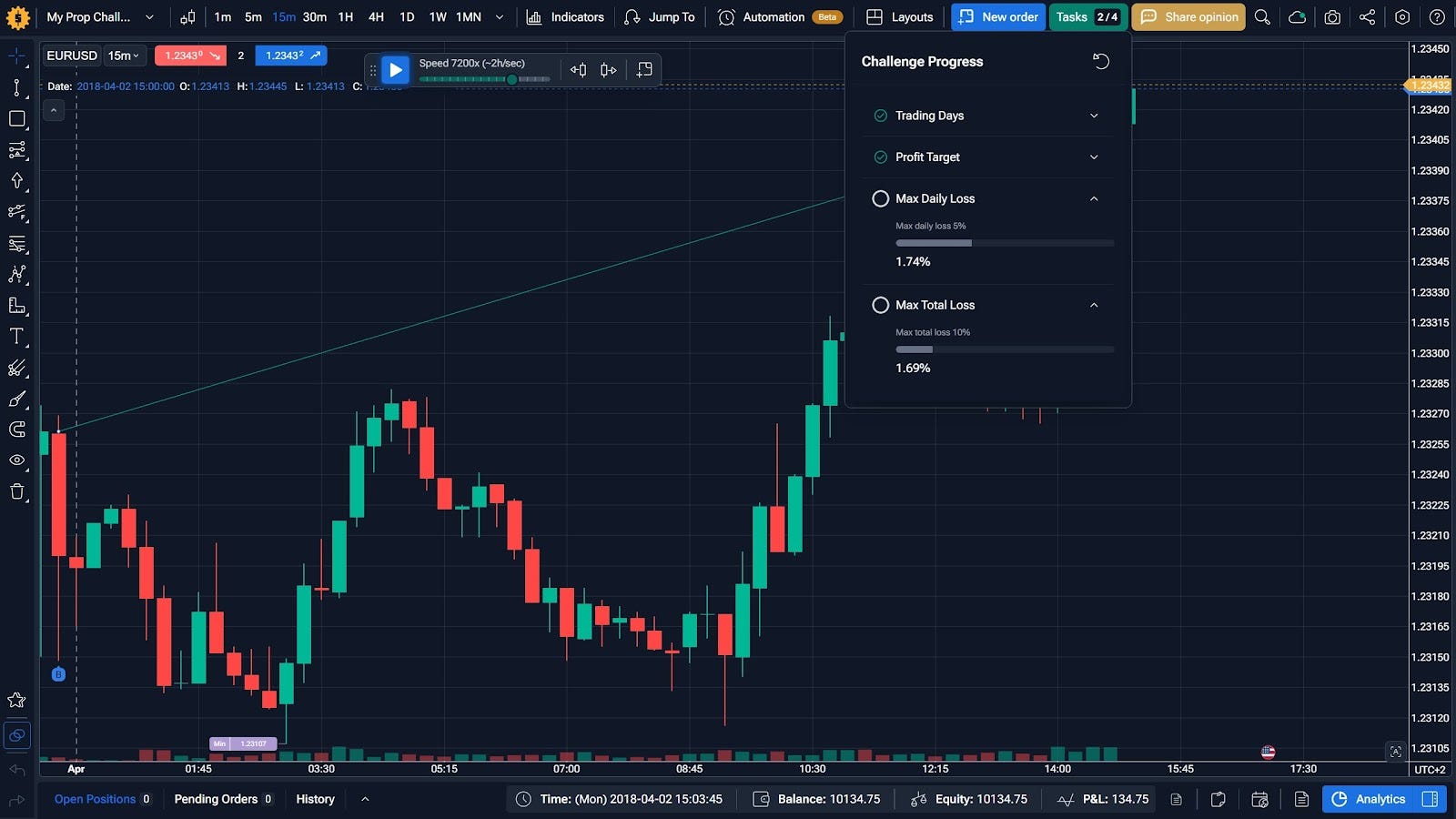Adjust the replay speed slider
Image resolution: width=1456 pixels, height=819 pixels.
coord(512,80)
